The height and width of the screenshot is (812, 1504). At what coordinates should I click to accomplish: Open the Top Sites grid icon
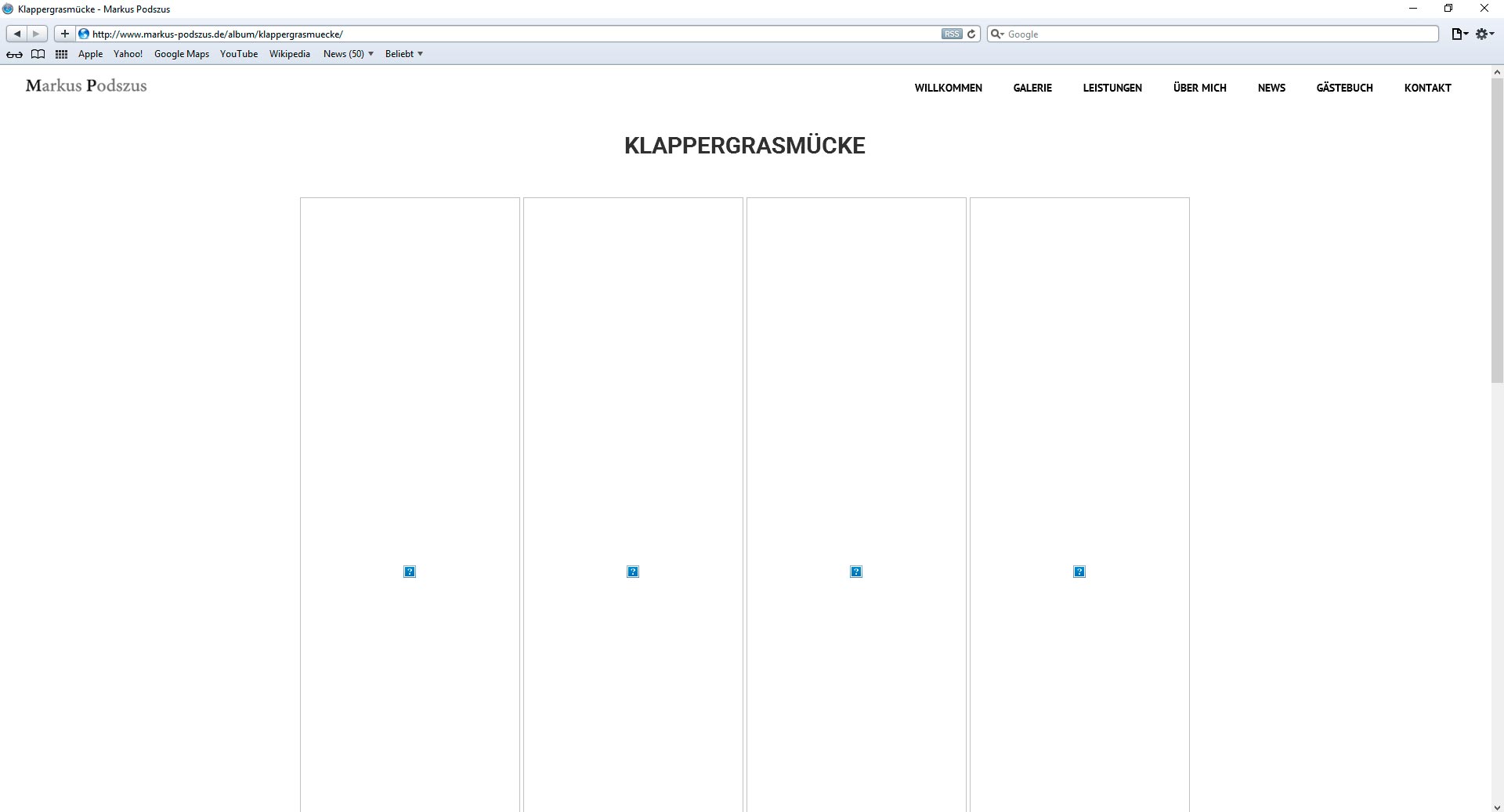pos(61,54)
